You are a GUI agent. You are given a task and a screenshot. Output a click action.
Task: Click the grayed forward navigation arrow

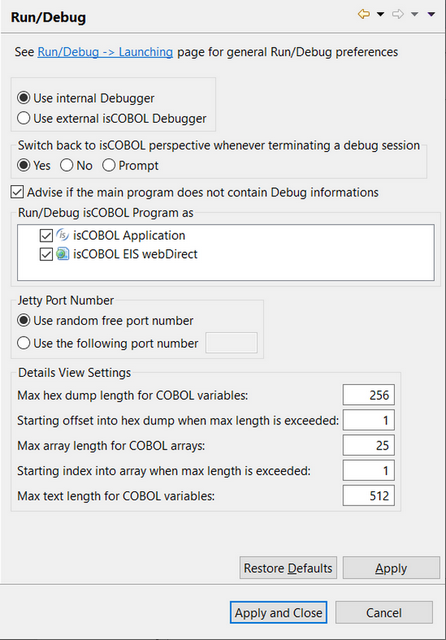[397, 14]
